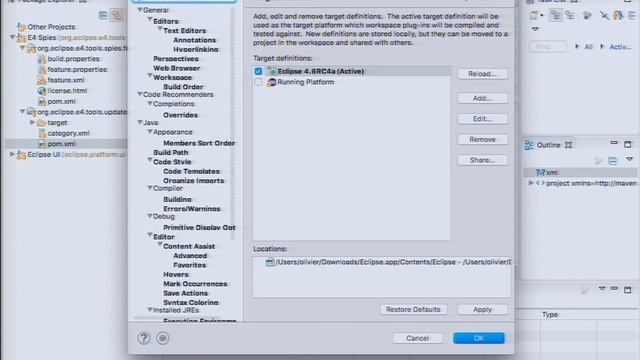Screen dimensions: 640x360
Task: Click the Reload... button
Action: coord(482,74)
